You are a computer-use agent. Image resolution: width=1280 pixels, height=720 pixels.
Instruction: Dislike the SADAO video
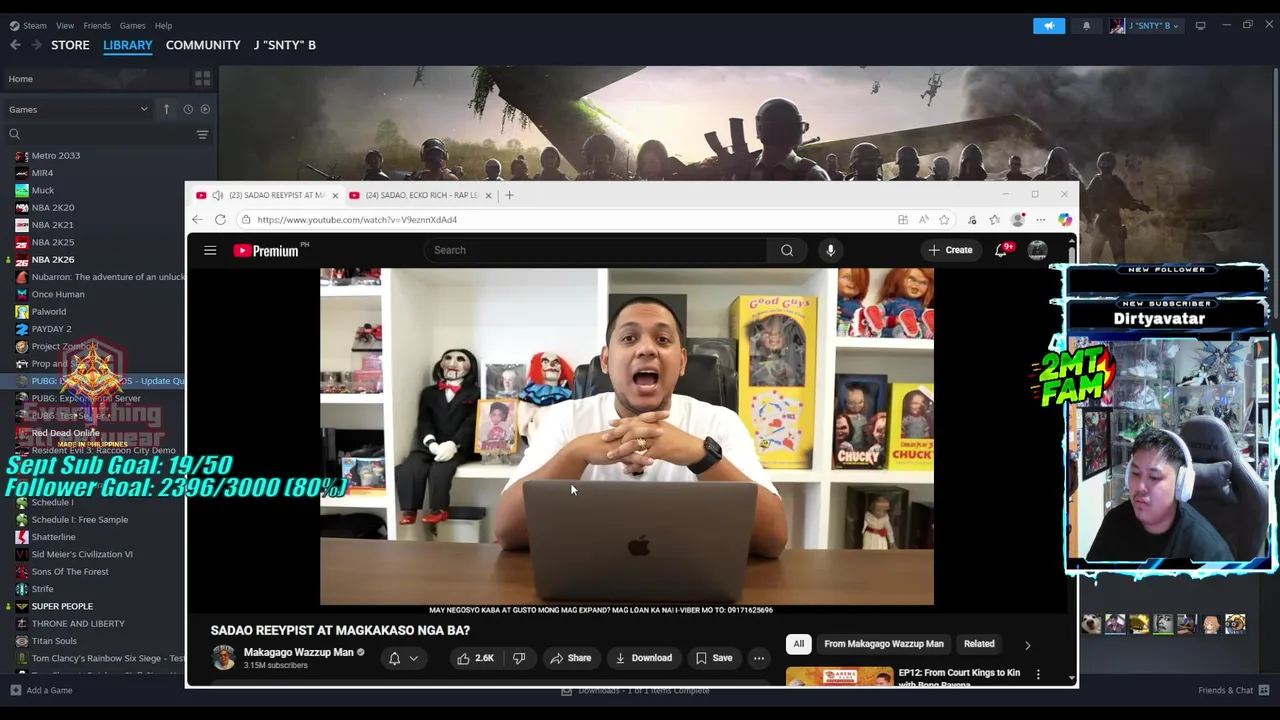[x=519, y=658]
